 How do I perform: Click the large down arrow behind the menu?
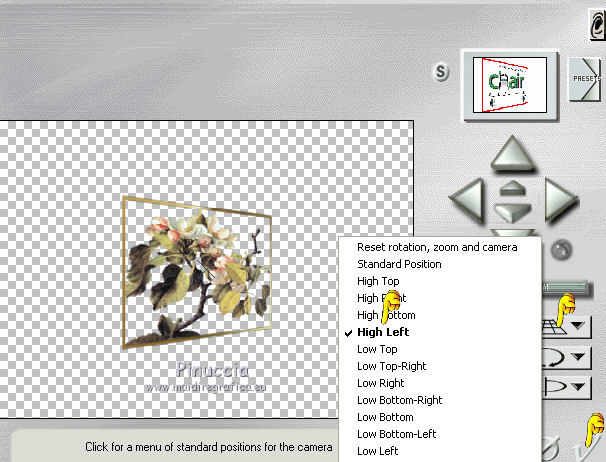512,232
